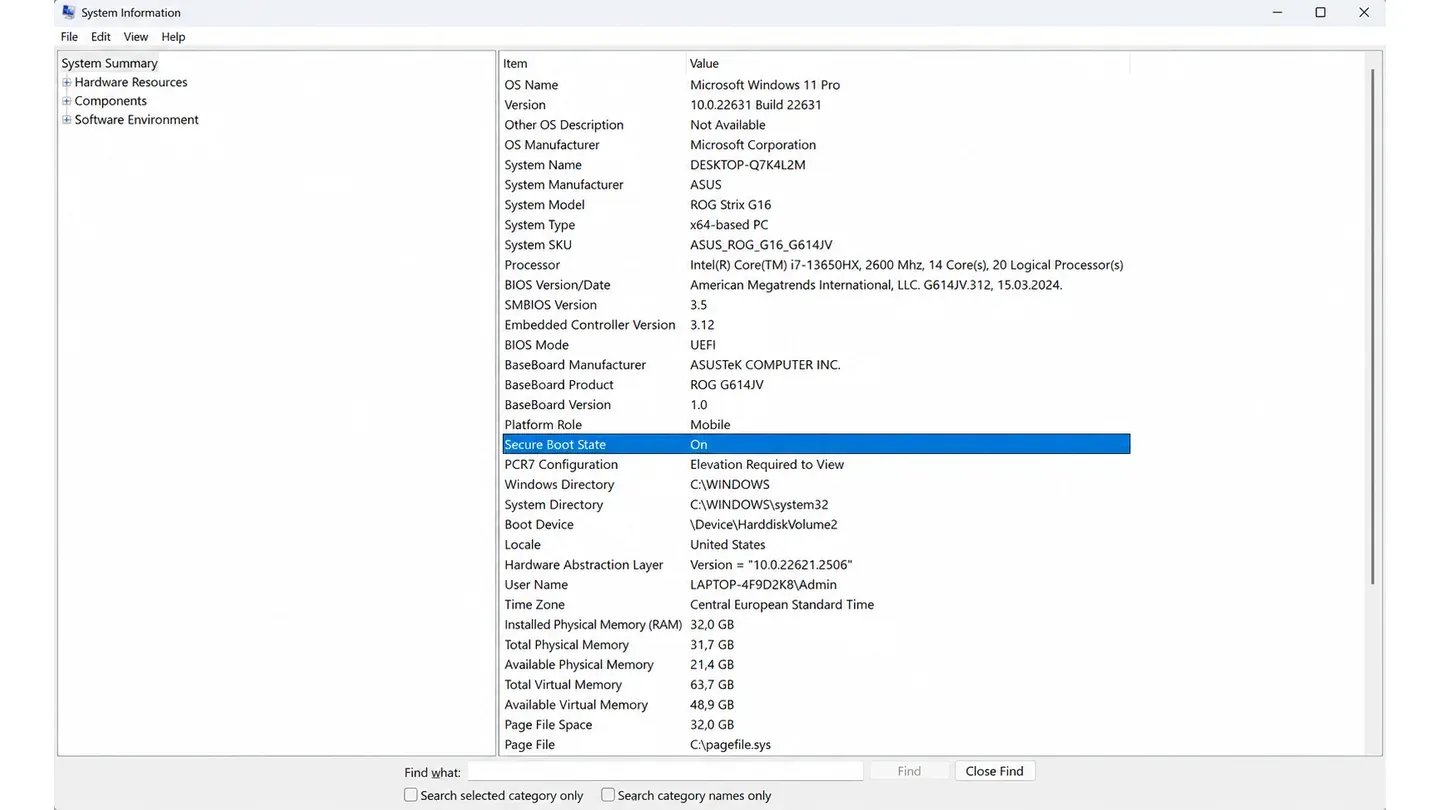Click the Item column header
This screenshot has height=810, width=1440.
coord(593,63)
